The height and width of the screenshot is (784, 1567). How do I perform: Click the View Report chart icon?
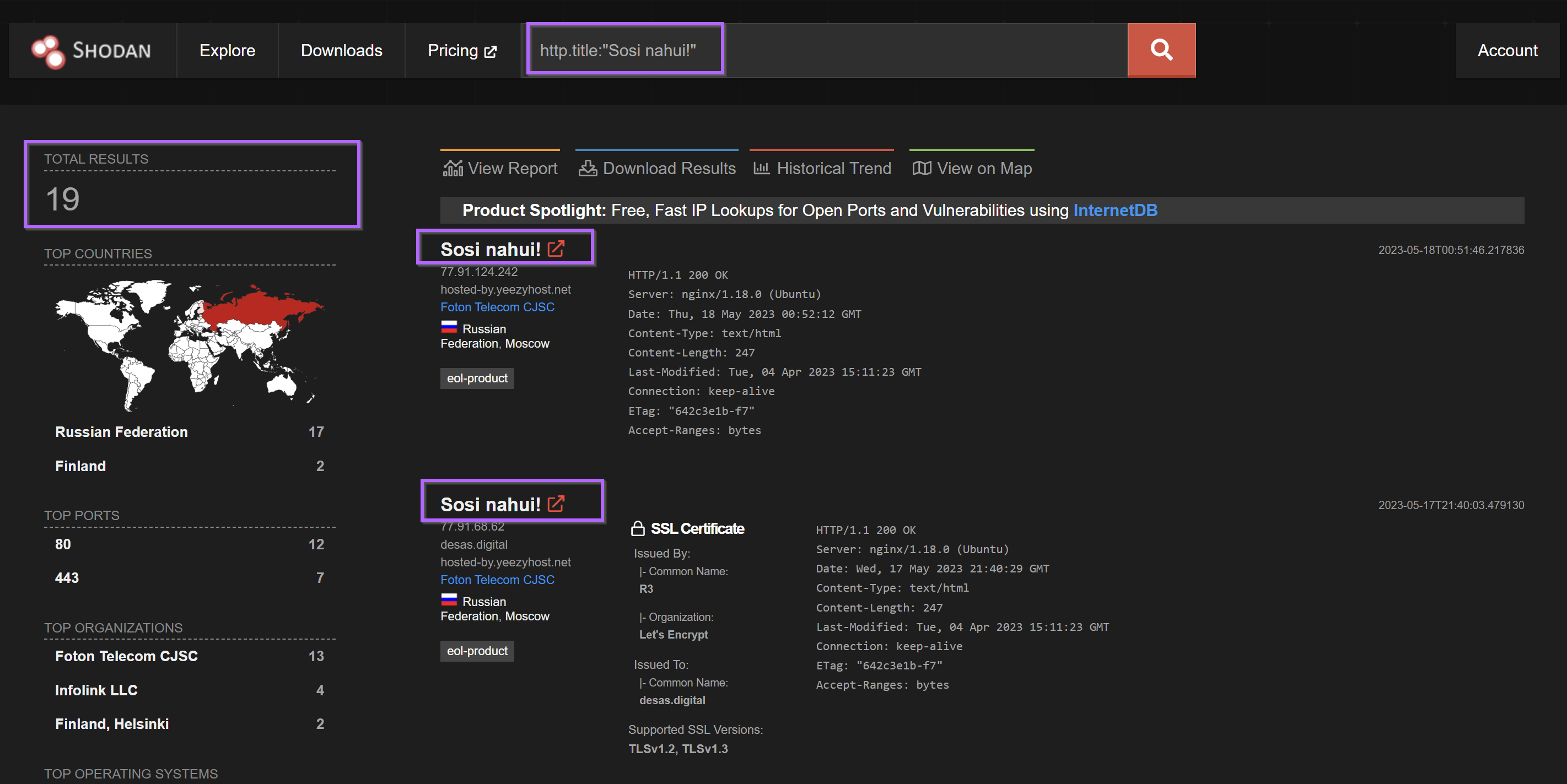[x=452, y=169]
